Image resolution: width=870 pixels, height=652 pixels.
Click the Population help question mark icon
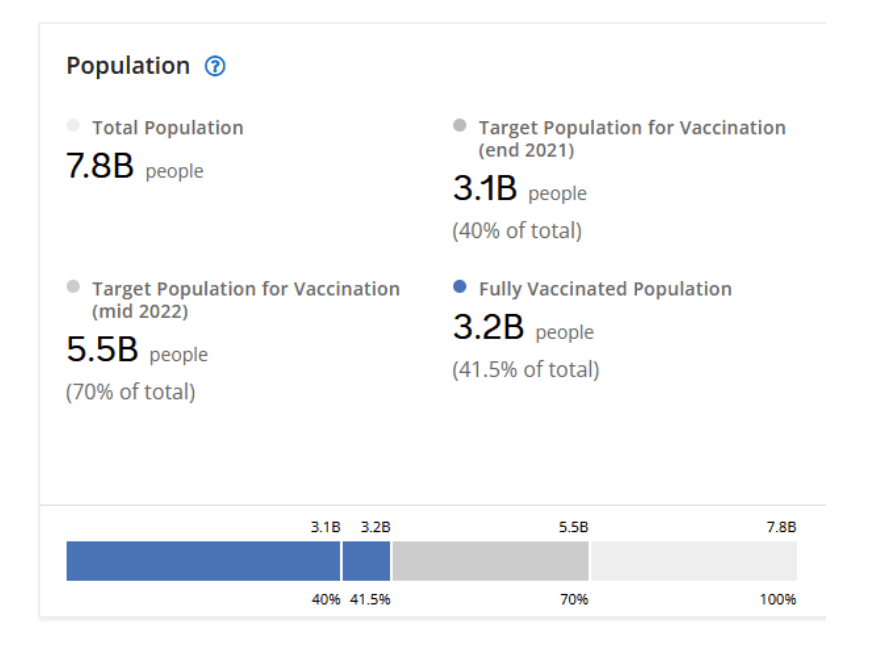215,67
